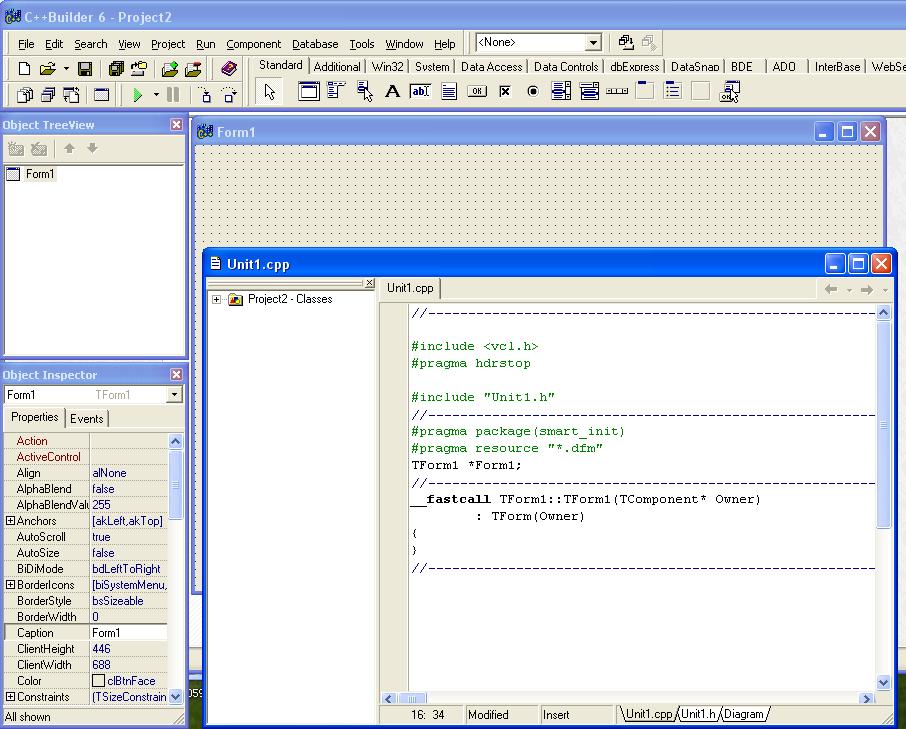The height and width of the screenshot is (729, 906).
Task: Expand Project2 - Classes tree node
Action: [216, 299]
